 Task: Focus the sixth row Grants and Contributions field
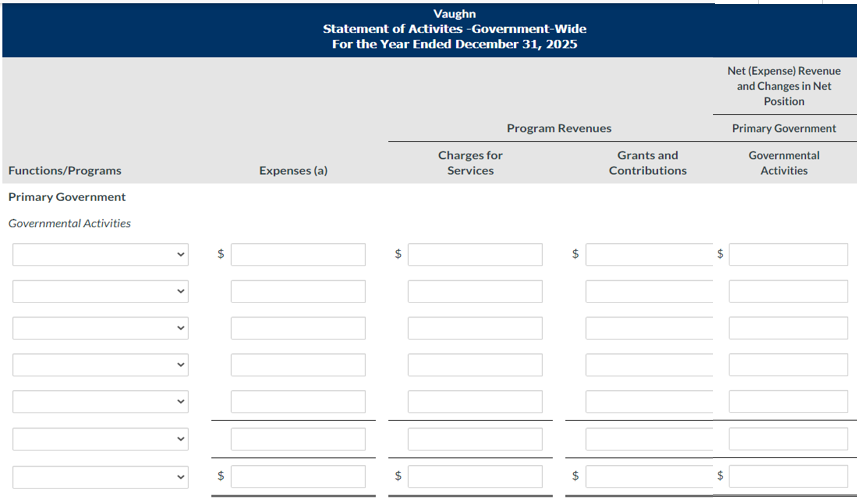point(649,439)
